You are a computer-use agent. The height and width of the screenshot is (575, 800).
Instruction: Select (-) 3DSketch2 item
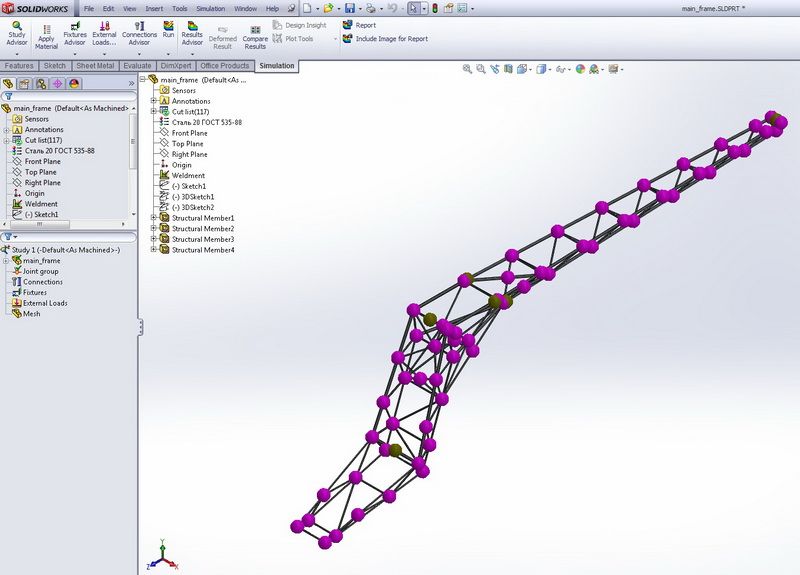187,207
